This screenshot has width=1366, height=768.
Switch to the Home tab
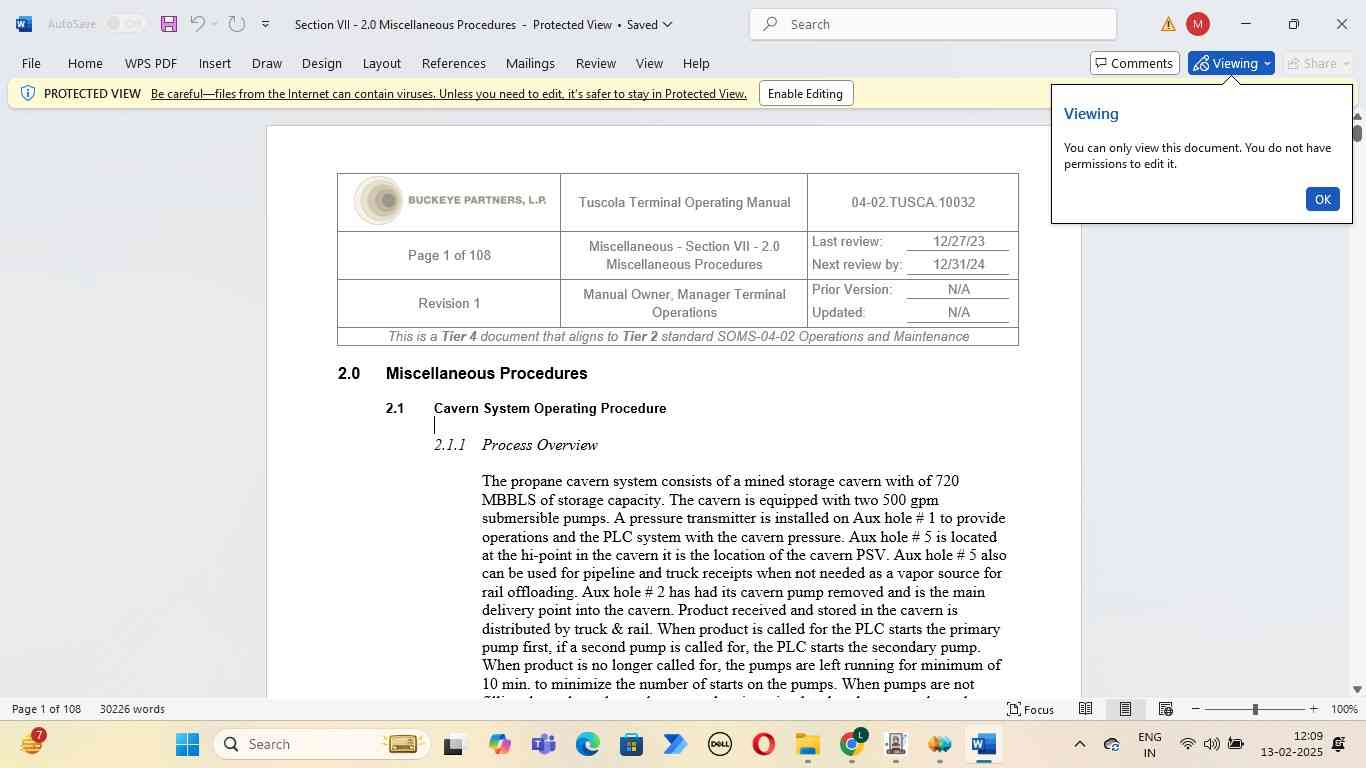point(85,63)
